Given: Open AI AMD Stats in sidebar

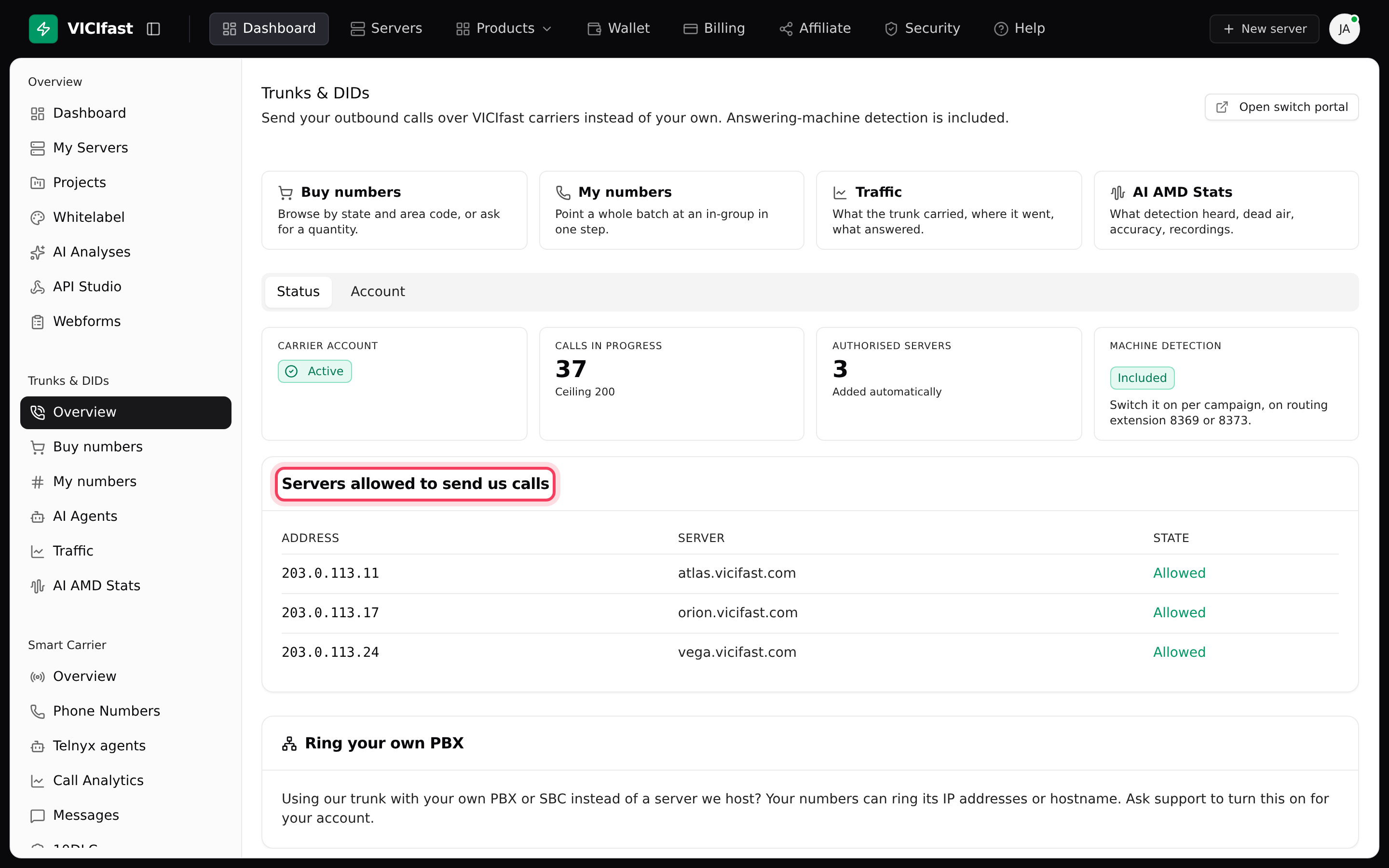Looking at the screenshot, I should (x=126, y=585).
